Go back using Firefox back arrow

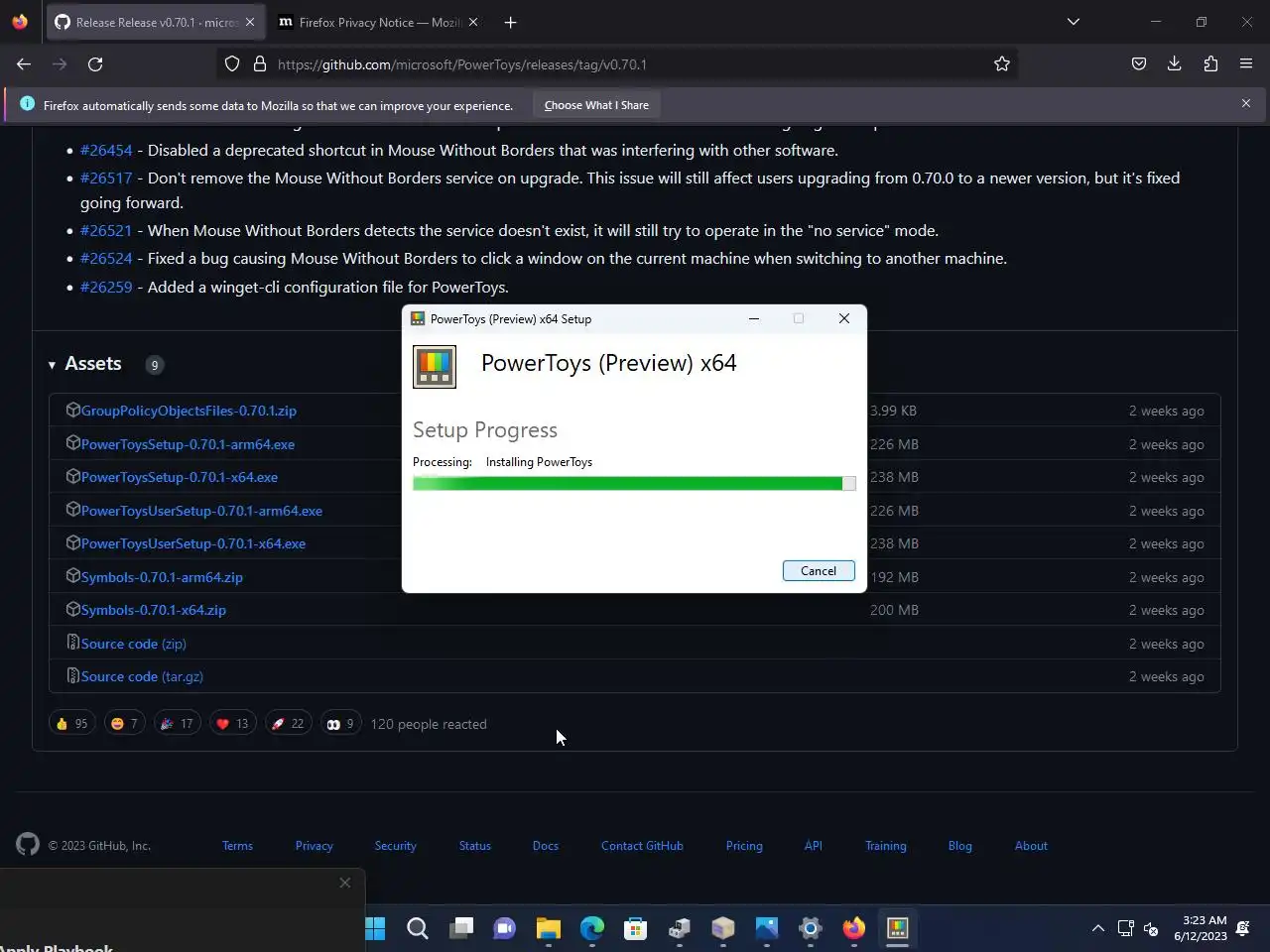pos(24,63)
